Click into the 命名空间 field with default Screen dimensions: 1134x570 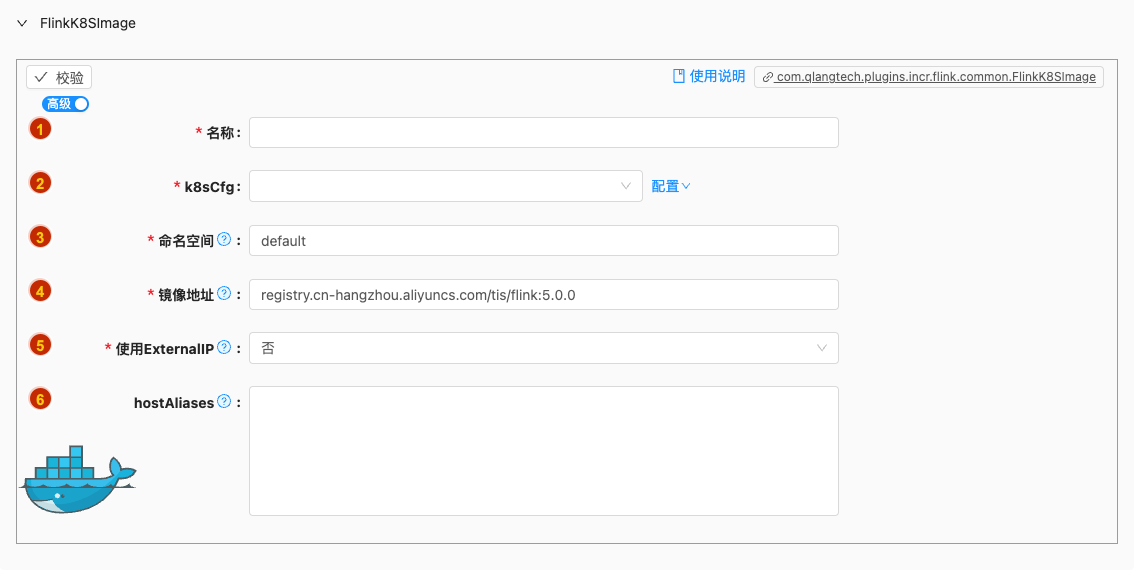tap(543, 241)
